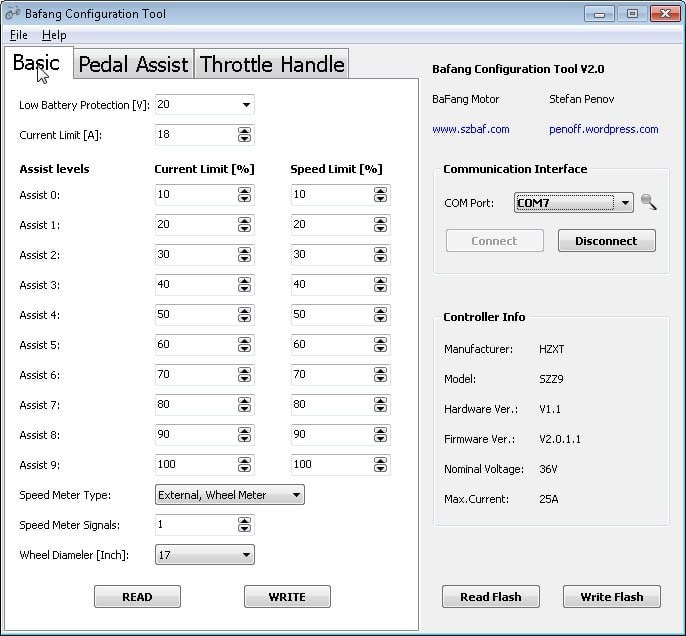
Task: Click the Assist 9 speed limit spinner
Action: pyautogui.click(x=381, y=465)
